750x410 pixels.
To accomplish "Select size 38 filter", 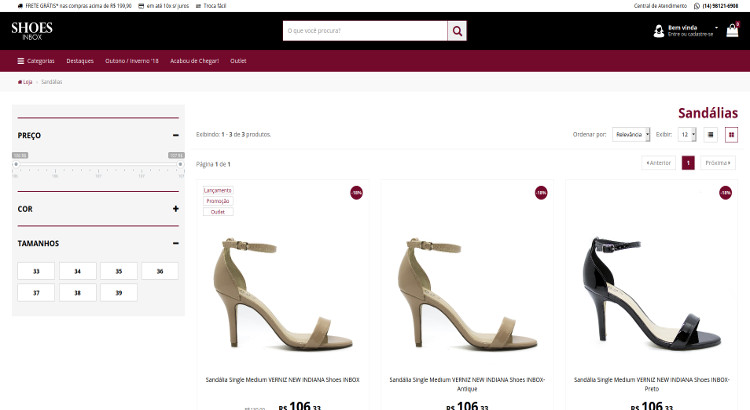I will pyautogui.click(x=77, y=293).
